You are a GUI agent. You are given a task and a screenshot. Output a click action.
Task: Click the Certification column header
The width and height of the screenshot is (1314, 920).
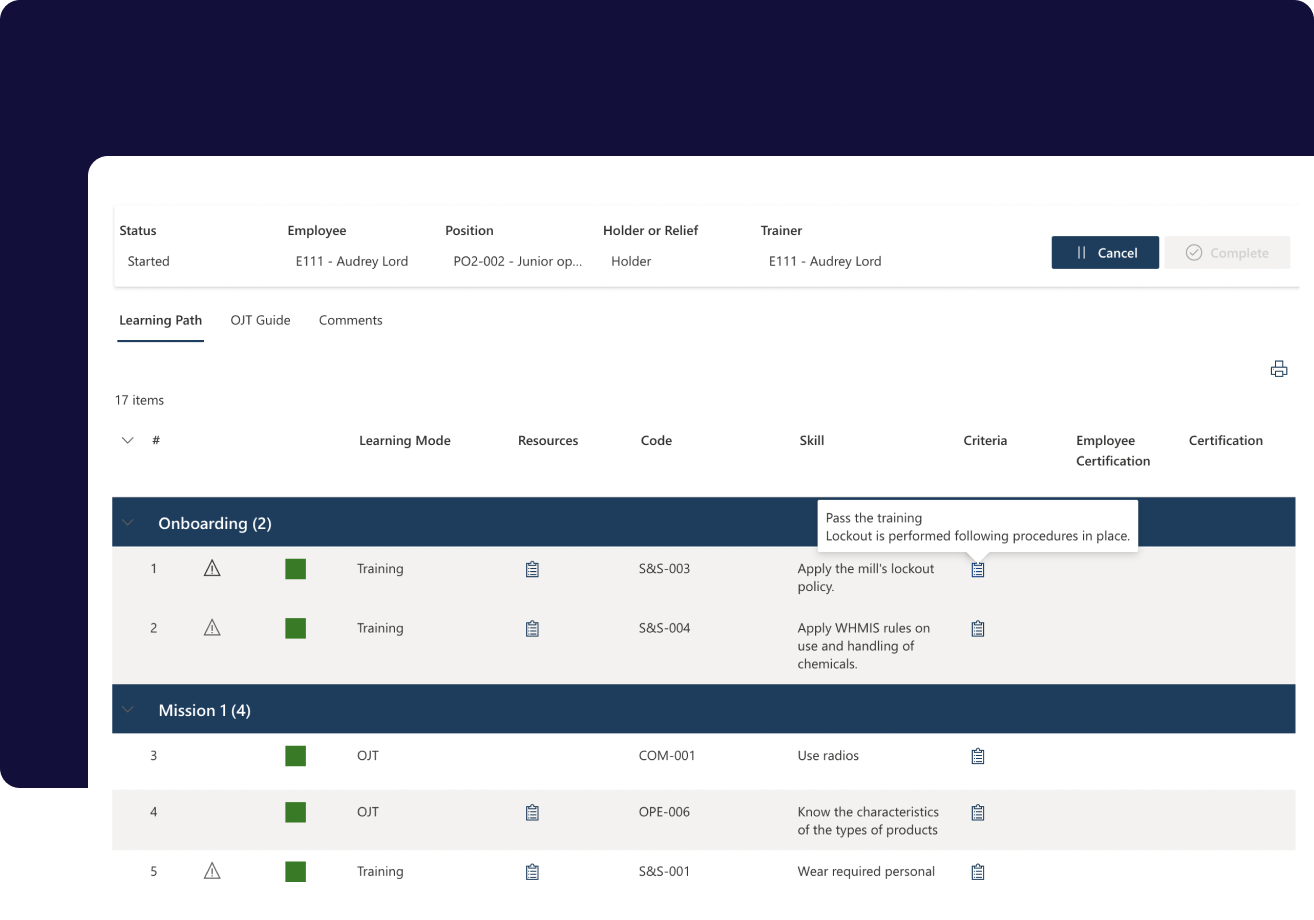coord(1225,440)
